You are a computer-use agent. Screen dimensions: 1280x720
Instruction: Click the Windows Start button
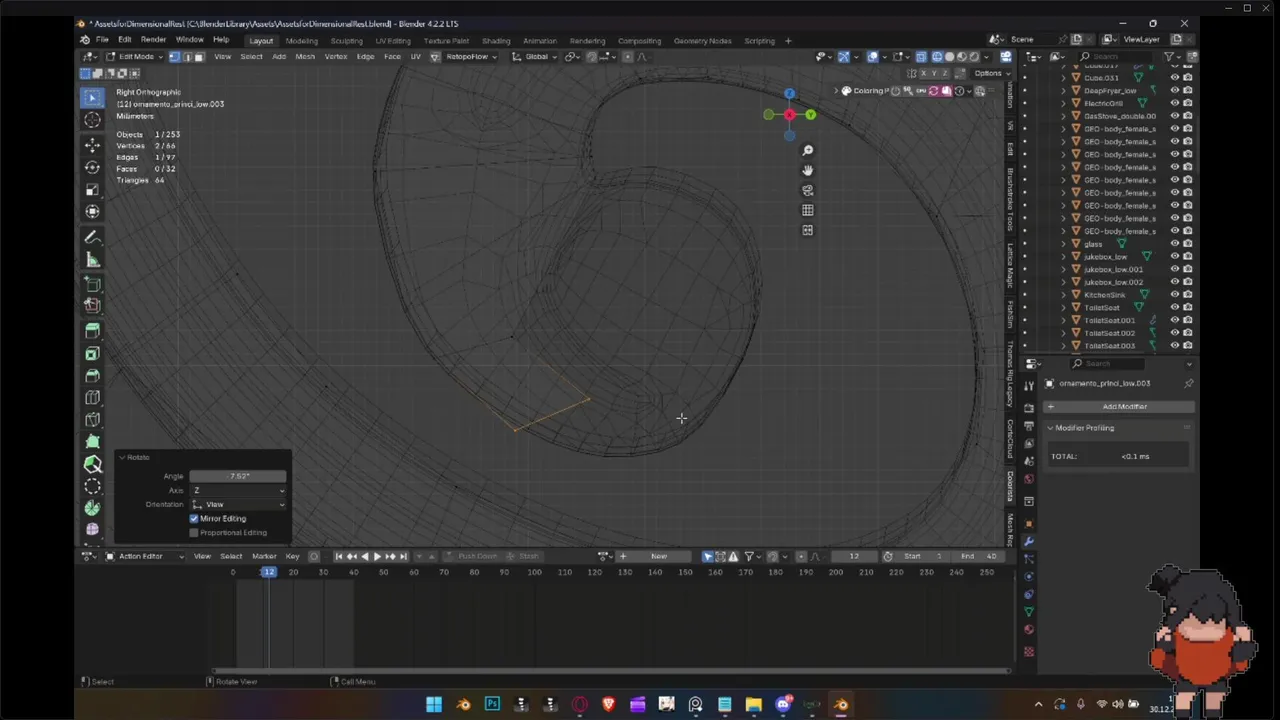point(434,705)
